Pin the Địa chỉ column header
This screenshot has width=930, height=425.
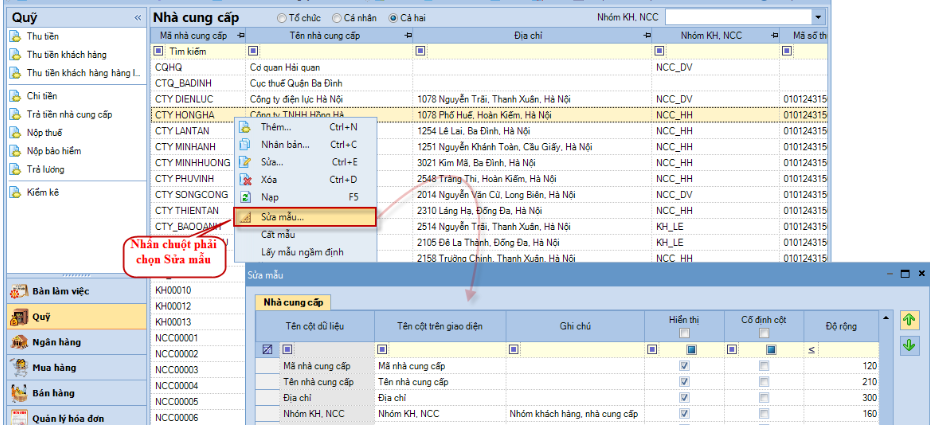tap(643, 35)
